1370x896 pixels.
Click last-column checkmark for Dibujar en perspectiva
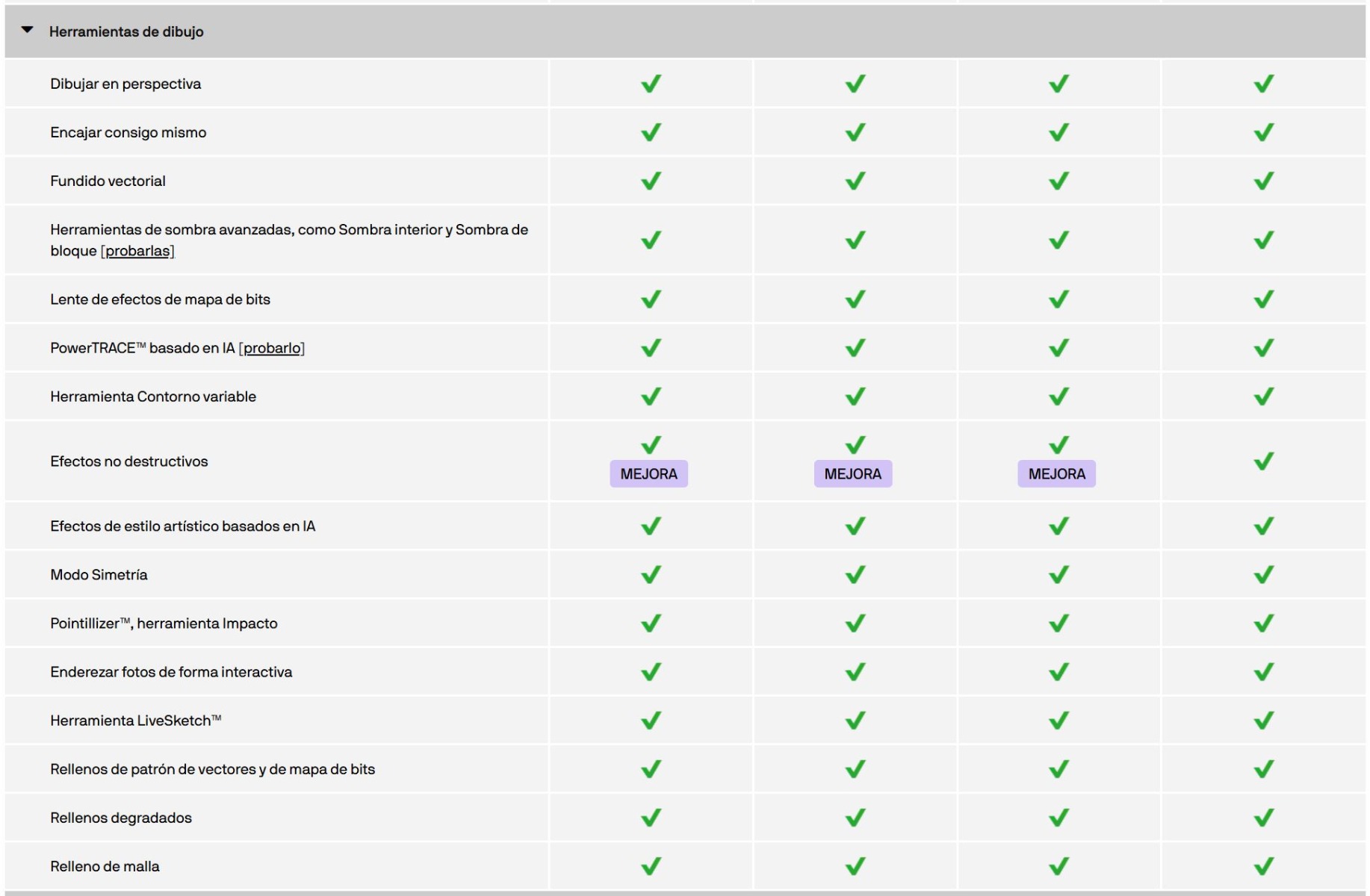pos(1263,84)
